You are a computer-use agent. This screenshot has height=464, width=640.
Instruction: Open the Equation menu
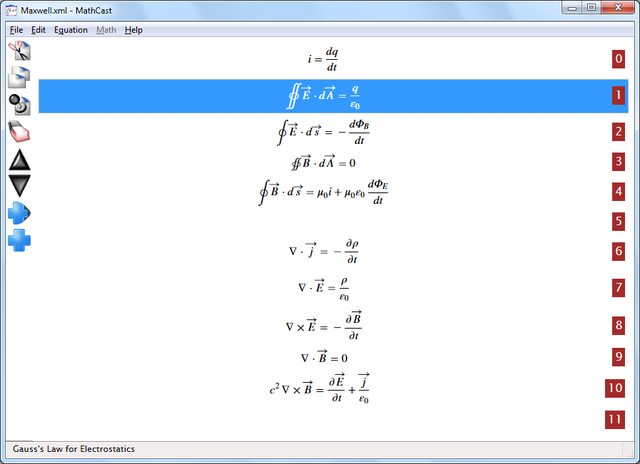71,30
